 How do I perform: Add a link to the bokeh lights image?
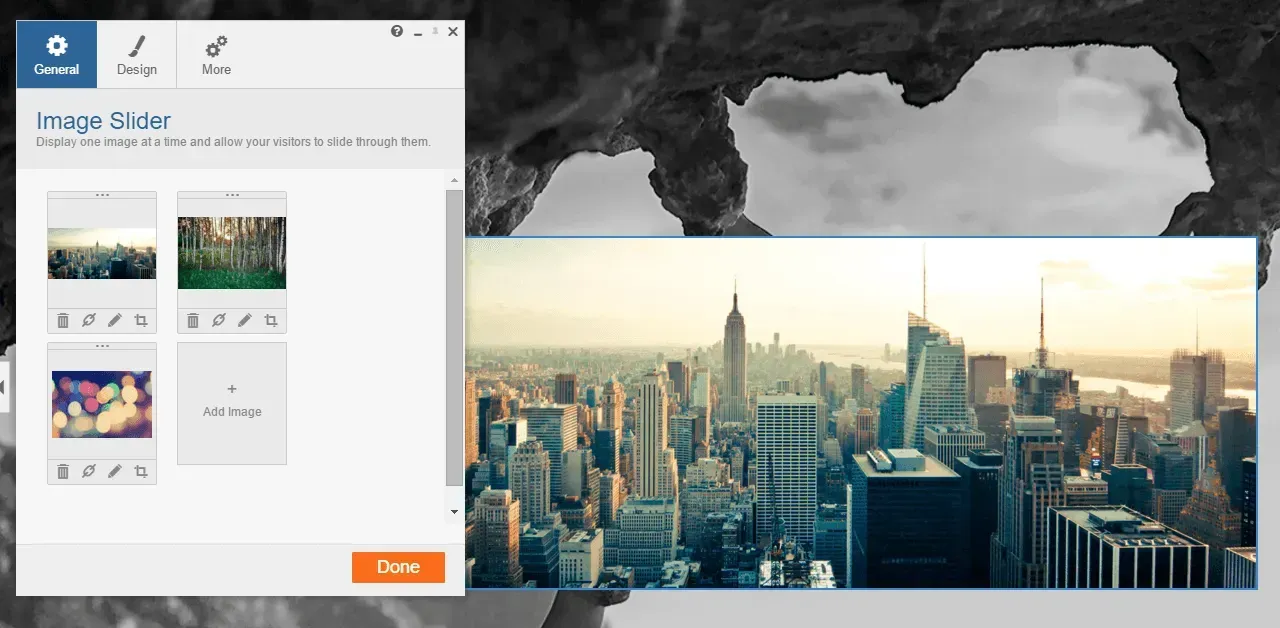pos(89,472)
